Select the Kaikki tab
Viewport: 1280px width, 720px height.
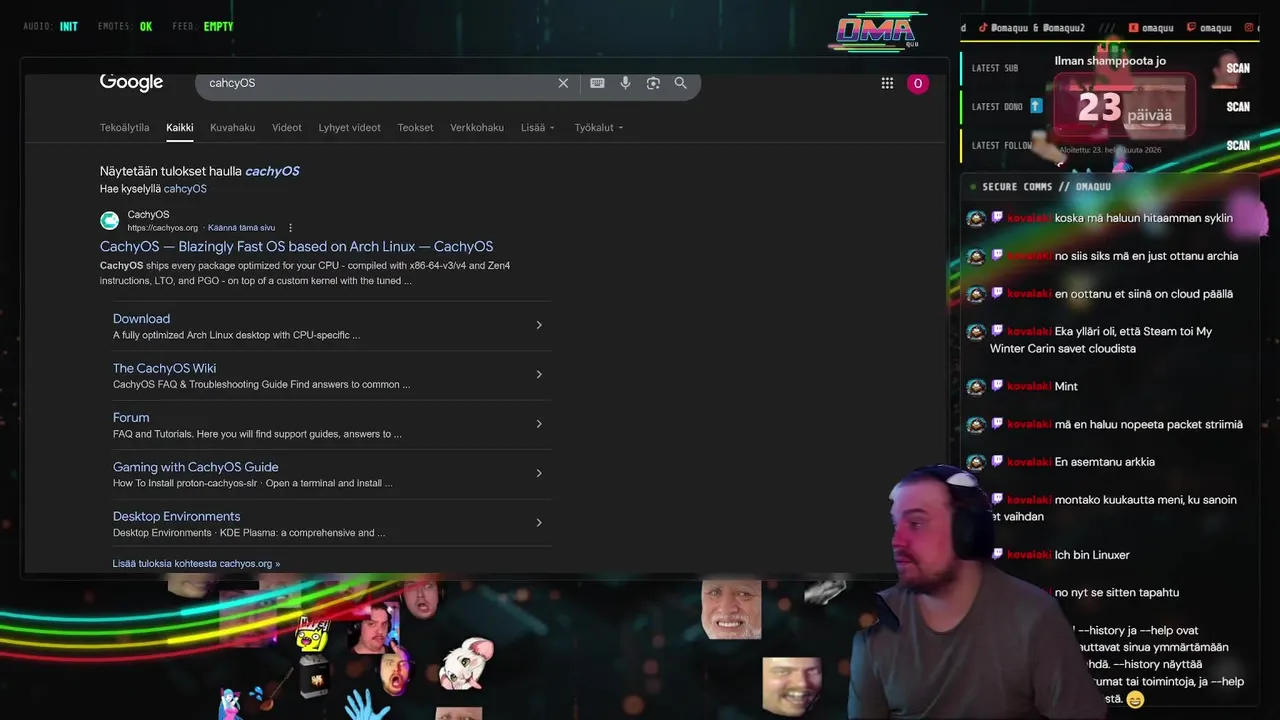pos(180,128)
